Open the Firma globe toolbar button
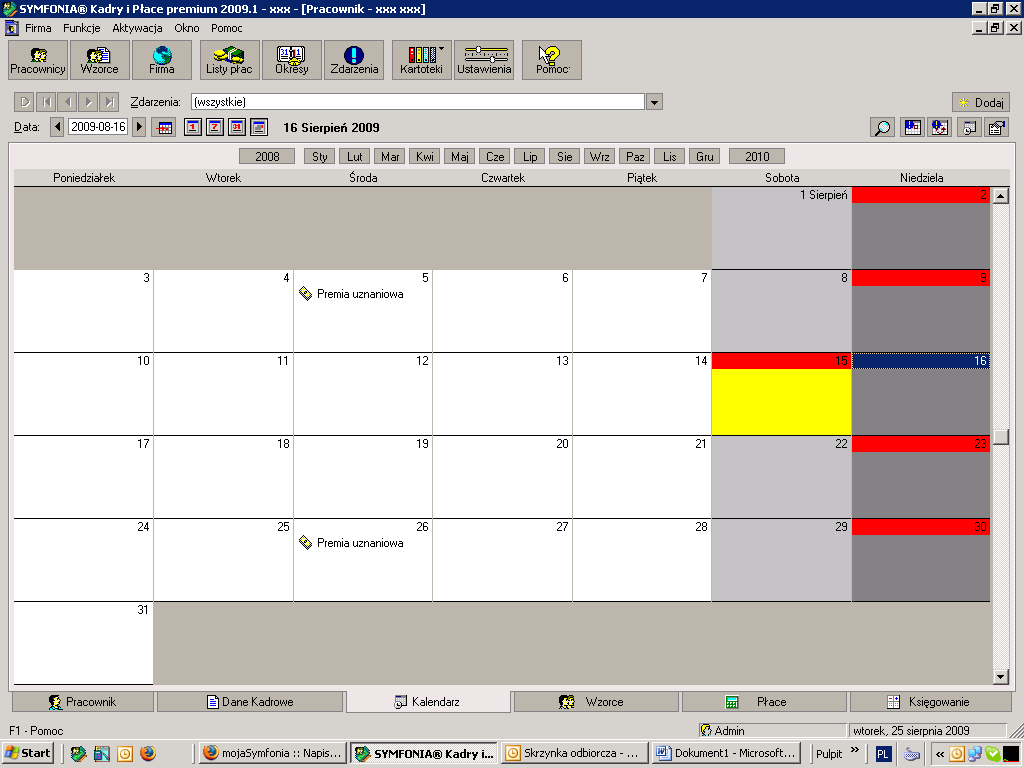 coord(161,60)
